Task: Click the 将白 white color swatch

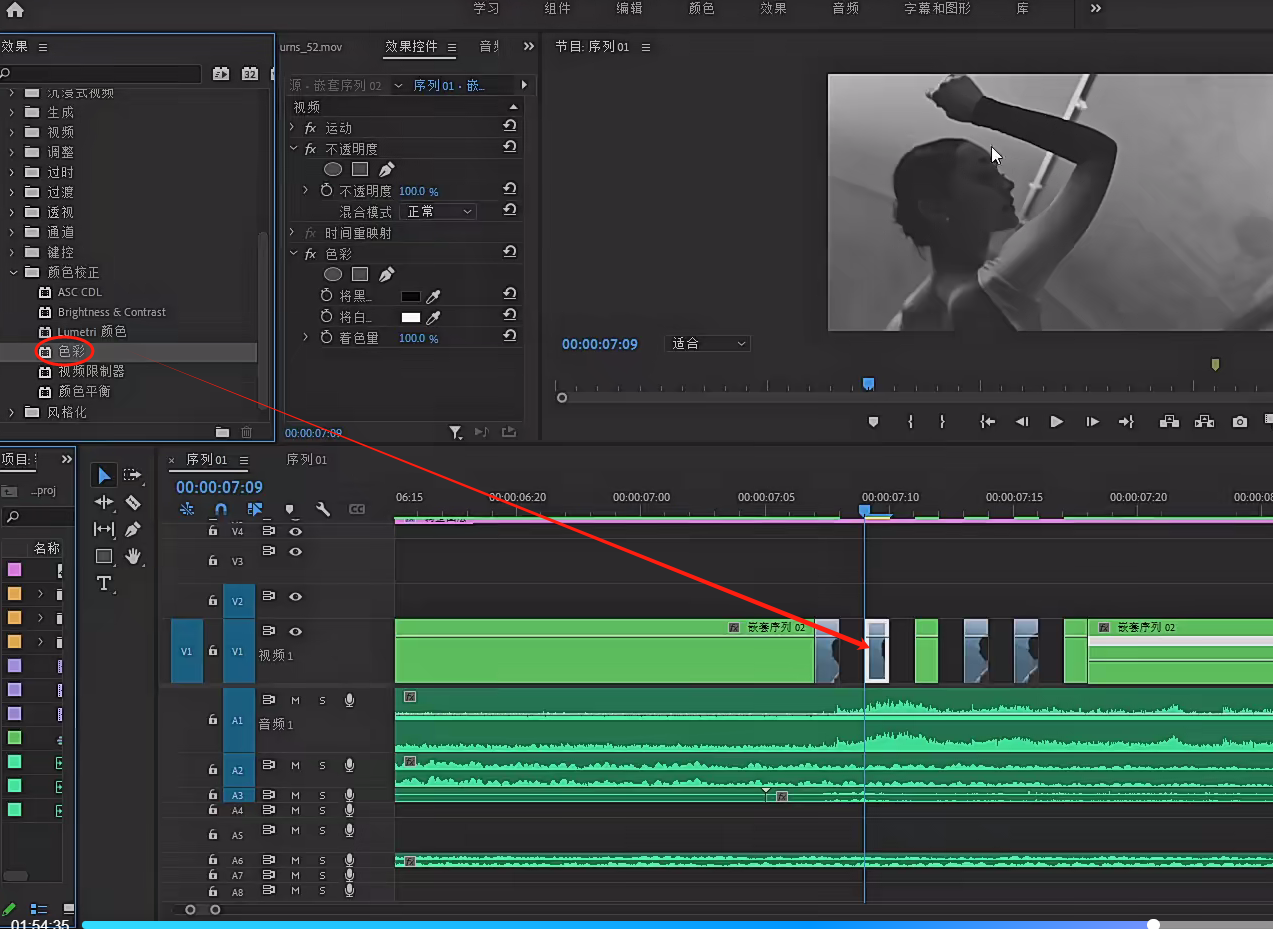Action: point(410,318)
